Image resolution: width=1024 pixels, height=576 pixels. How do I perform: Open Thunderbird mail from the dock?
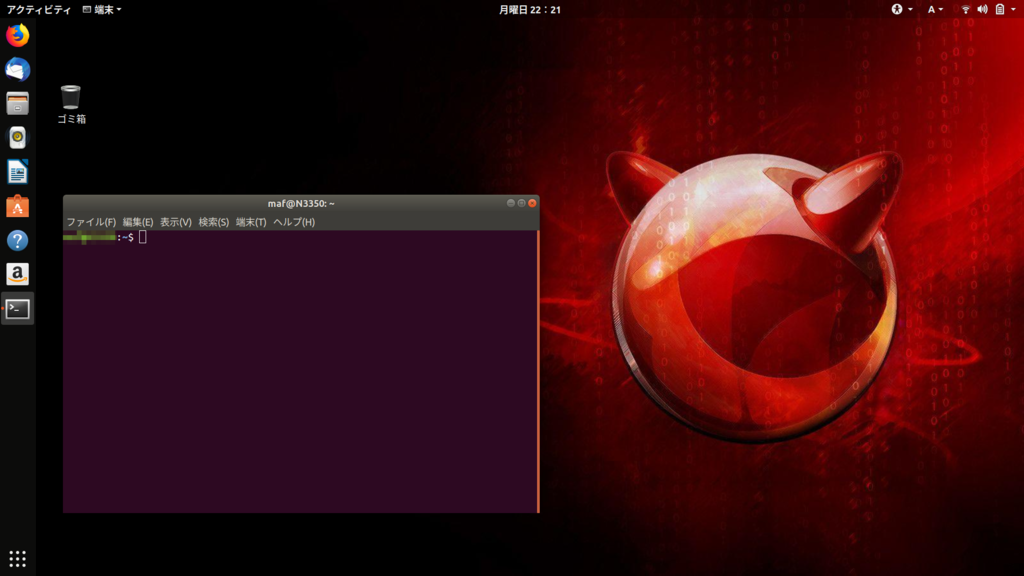(x=18, y=69)
